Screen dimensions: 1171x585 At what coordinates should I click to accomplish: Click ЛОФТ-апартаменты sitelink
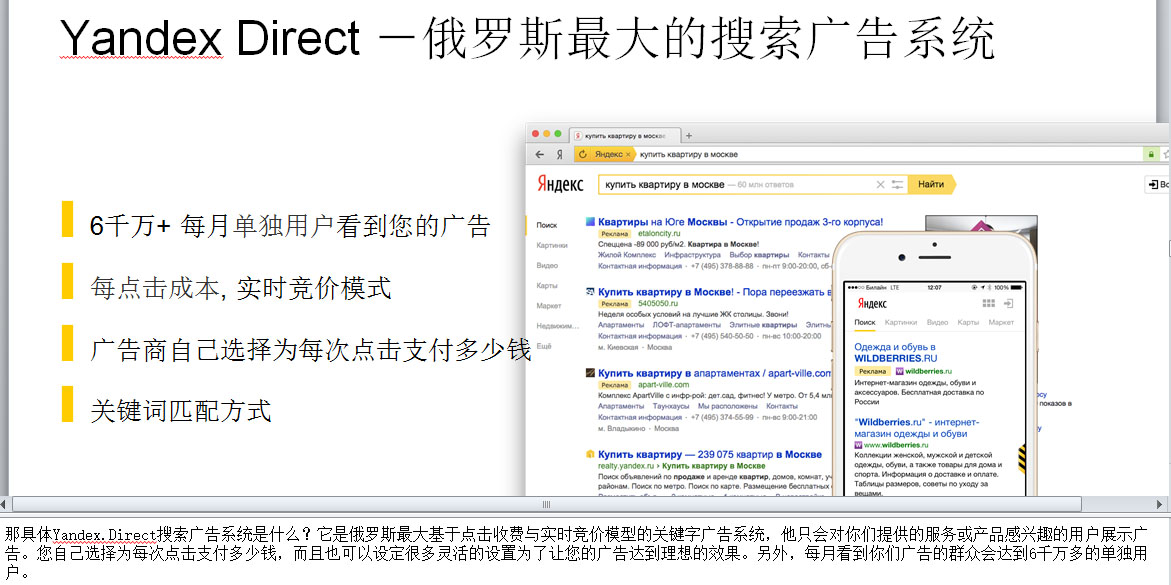point(686,325)
